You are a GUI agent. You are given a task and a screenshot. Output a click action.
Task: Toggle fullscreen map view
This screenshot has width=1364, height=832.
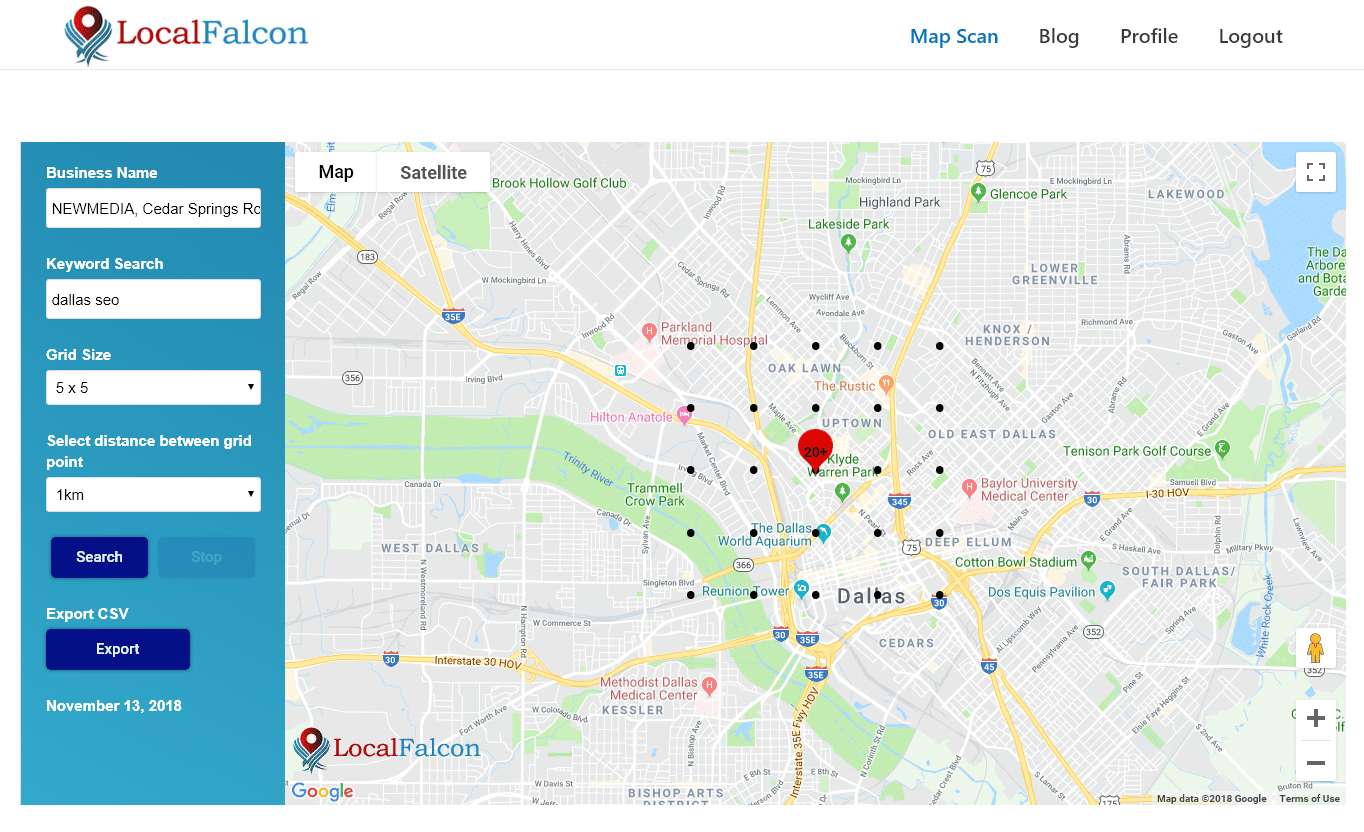point(1316,171)
